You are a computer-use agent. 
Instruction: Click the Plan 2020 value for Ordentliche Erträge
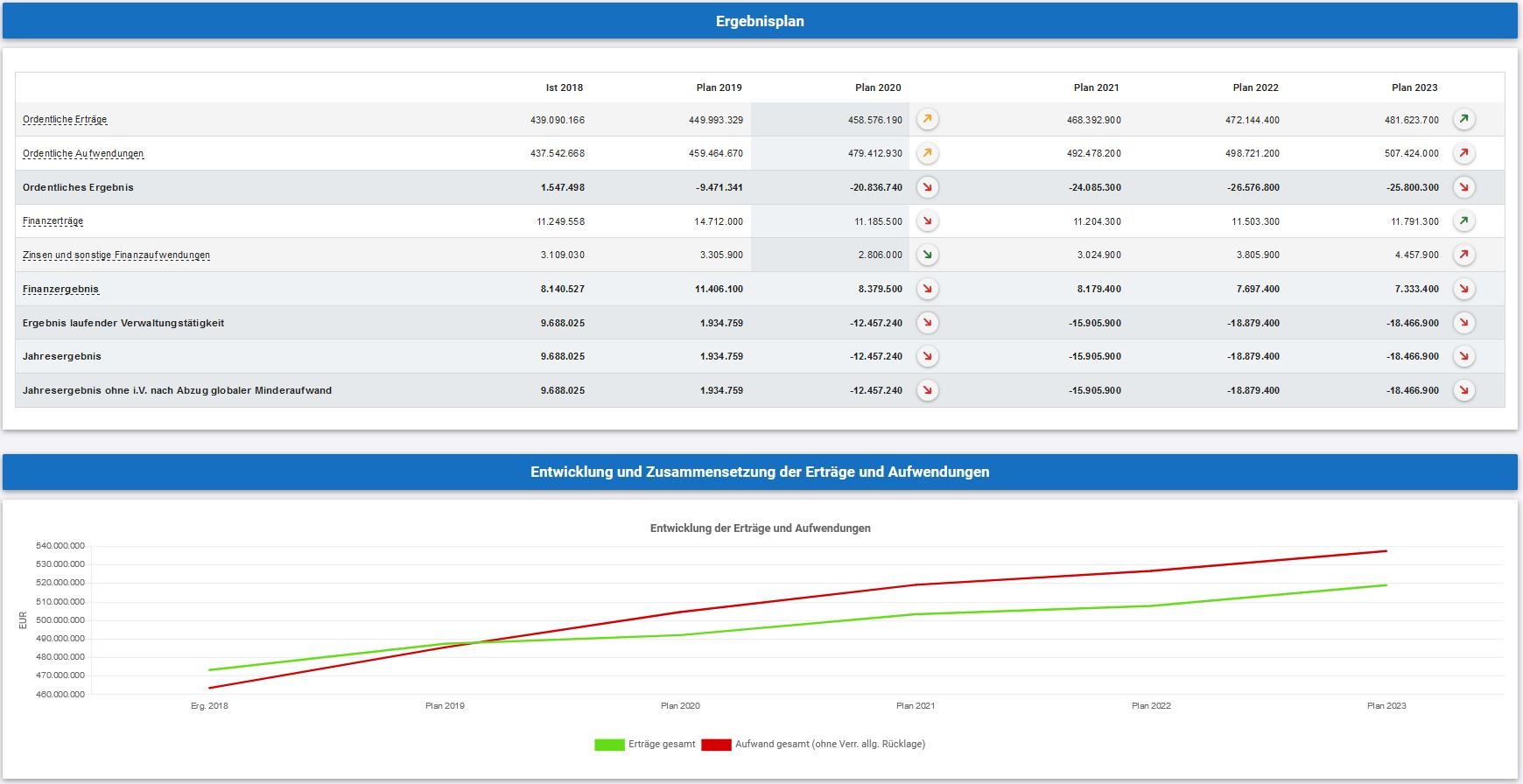tap(874, 121)
